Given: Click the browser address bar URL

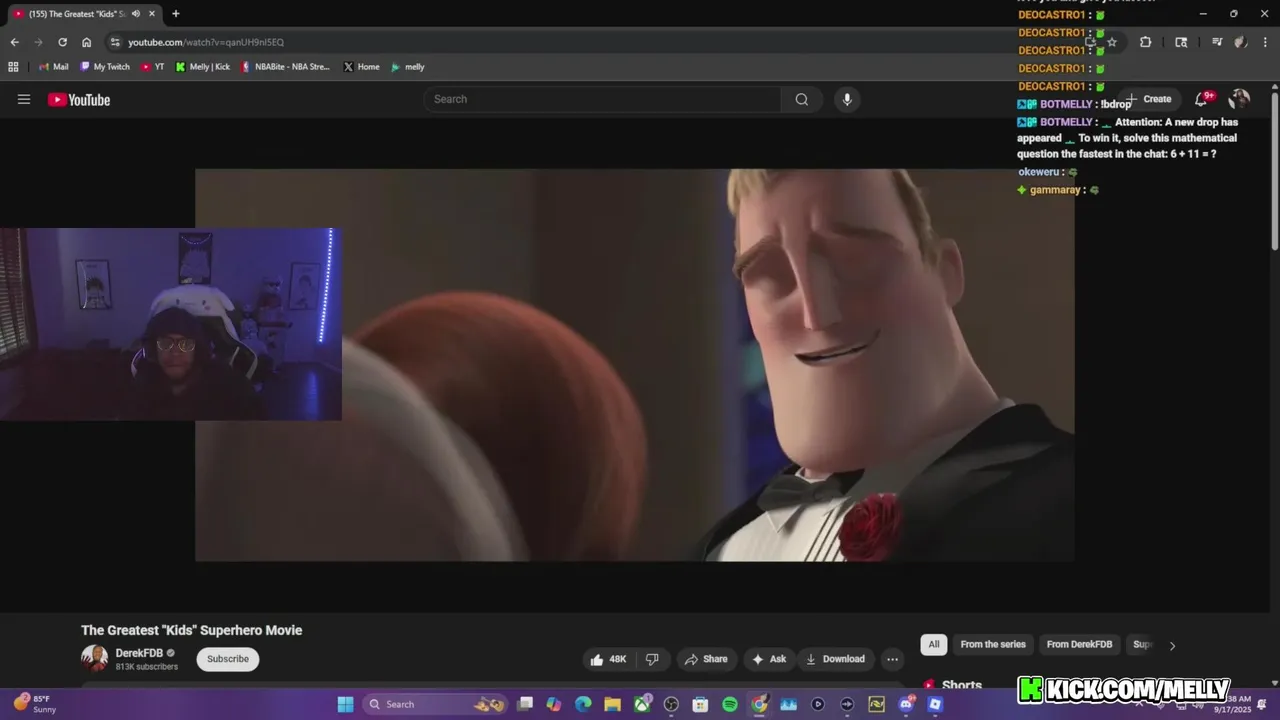Looking at the screenshot, I should [206, 42].
